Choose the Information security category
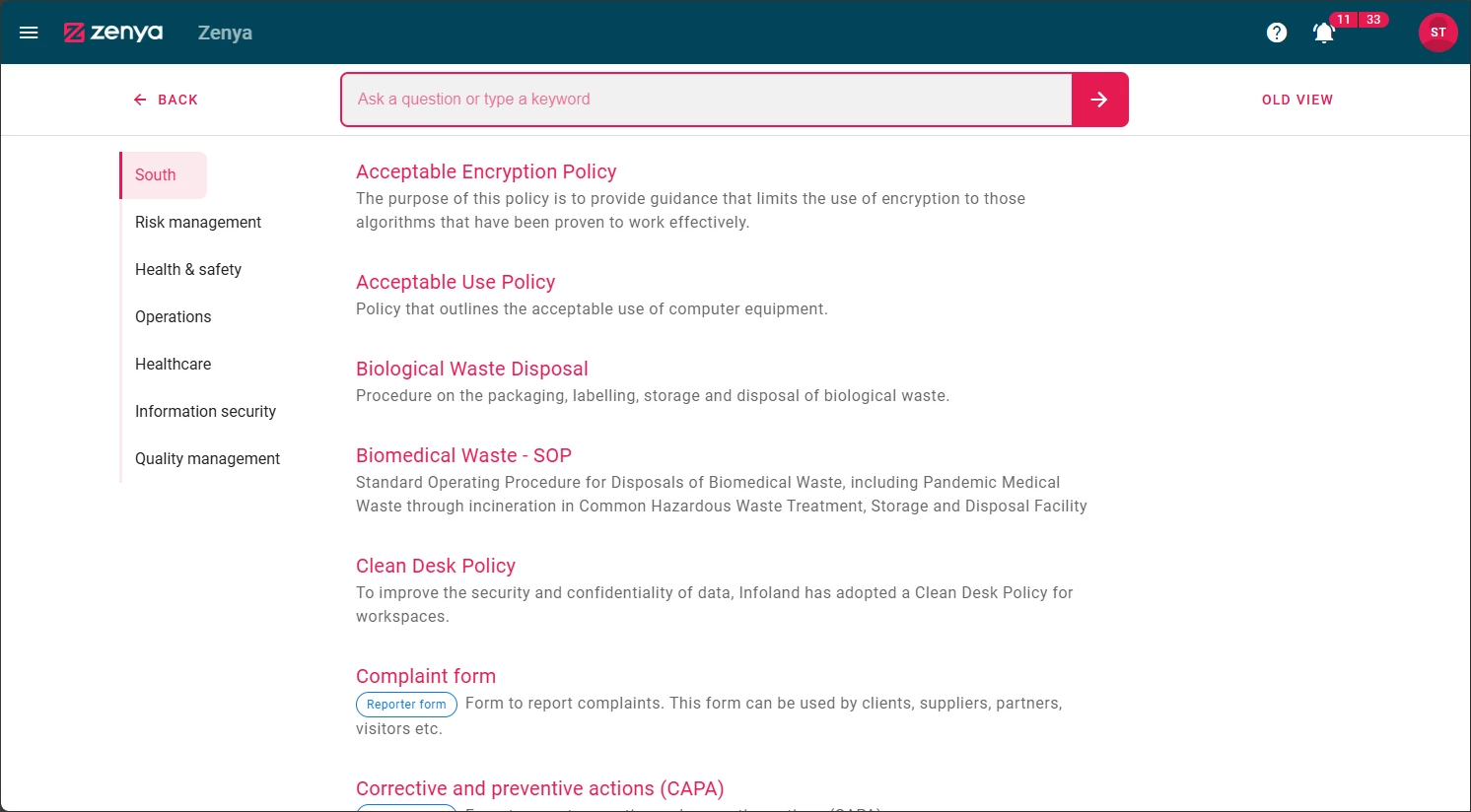Image resolution: width=1471 pixels, height=812 pixels. pos(205,412)
